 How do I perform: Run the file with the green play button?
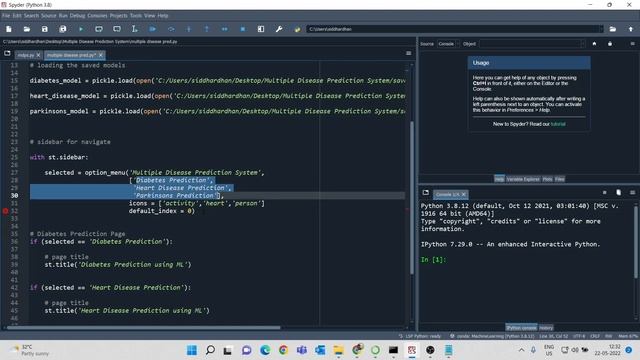pos(81,29)
